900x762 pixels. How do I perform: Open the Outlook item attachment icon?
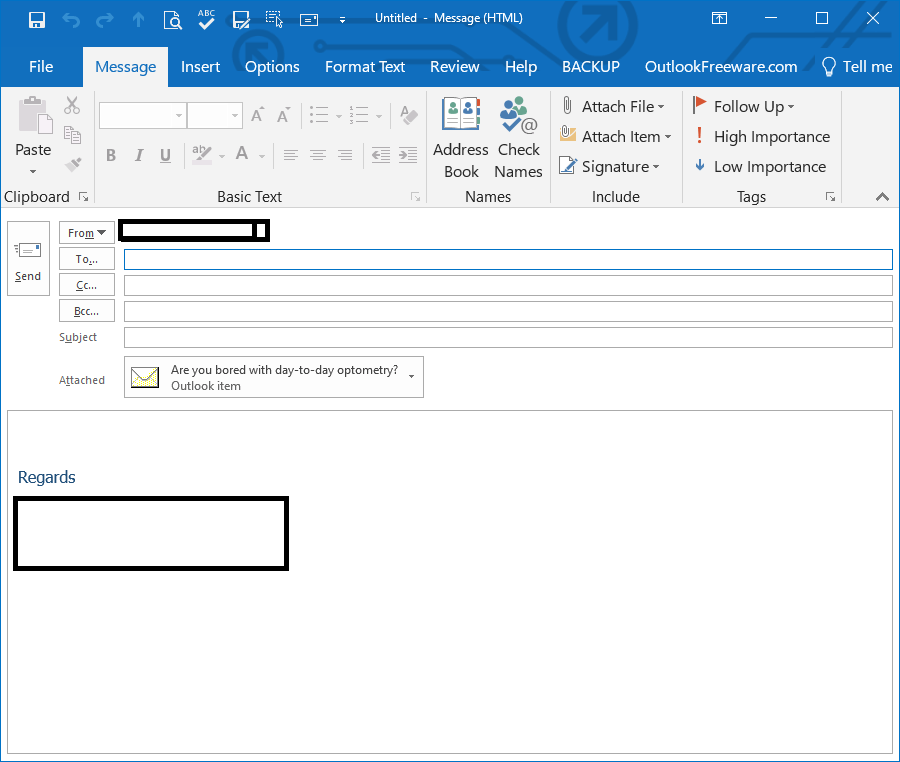tap(144, 377)
